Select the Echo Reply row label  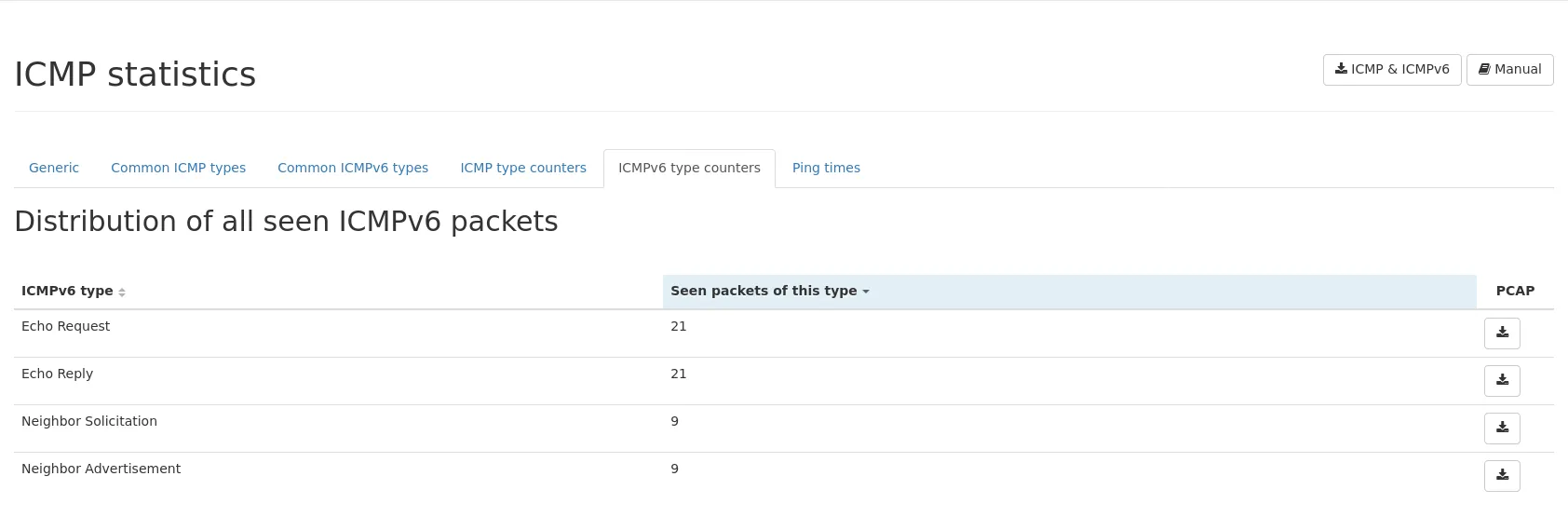click(58, 374)
